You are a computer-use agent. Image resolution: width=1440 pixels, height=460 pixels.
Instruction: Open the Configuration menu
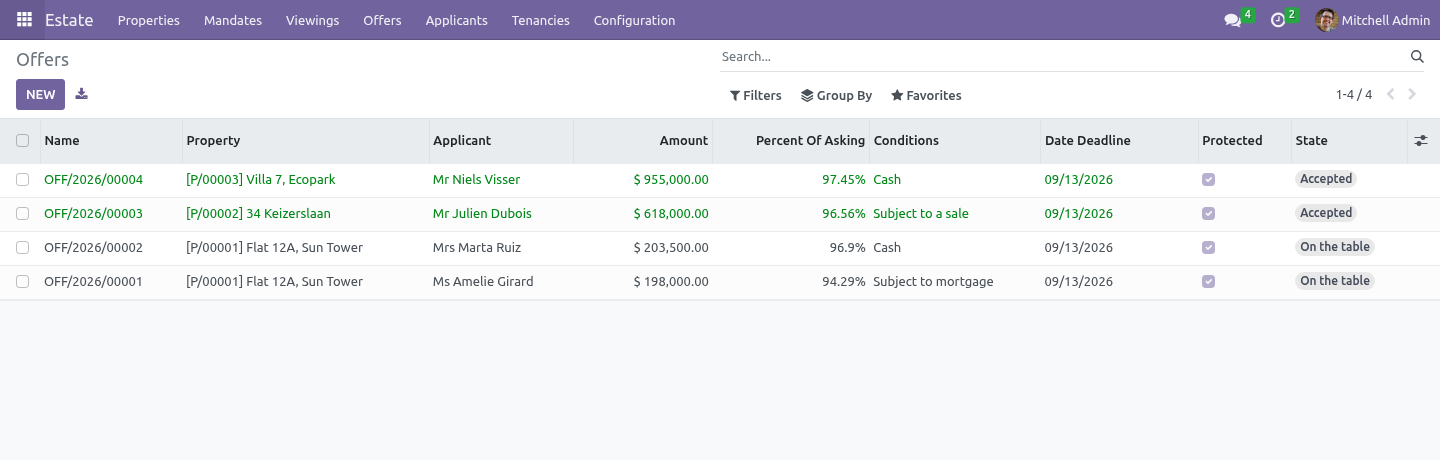tap(634, 20)
